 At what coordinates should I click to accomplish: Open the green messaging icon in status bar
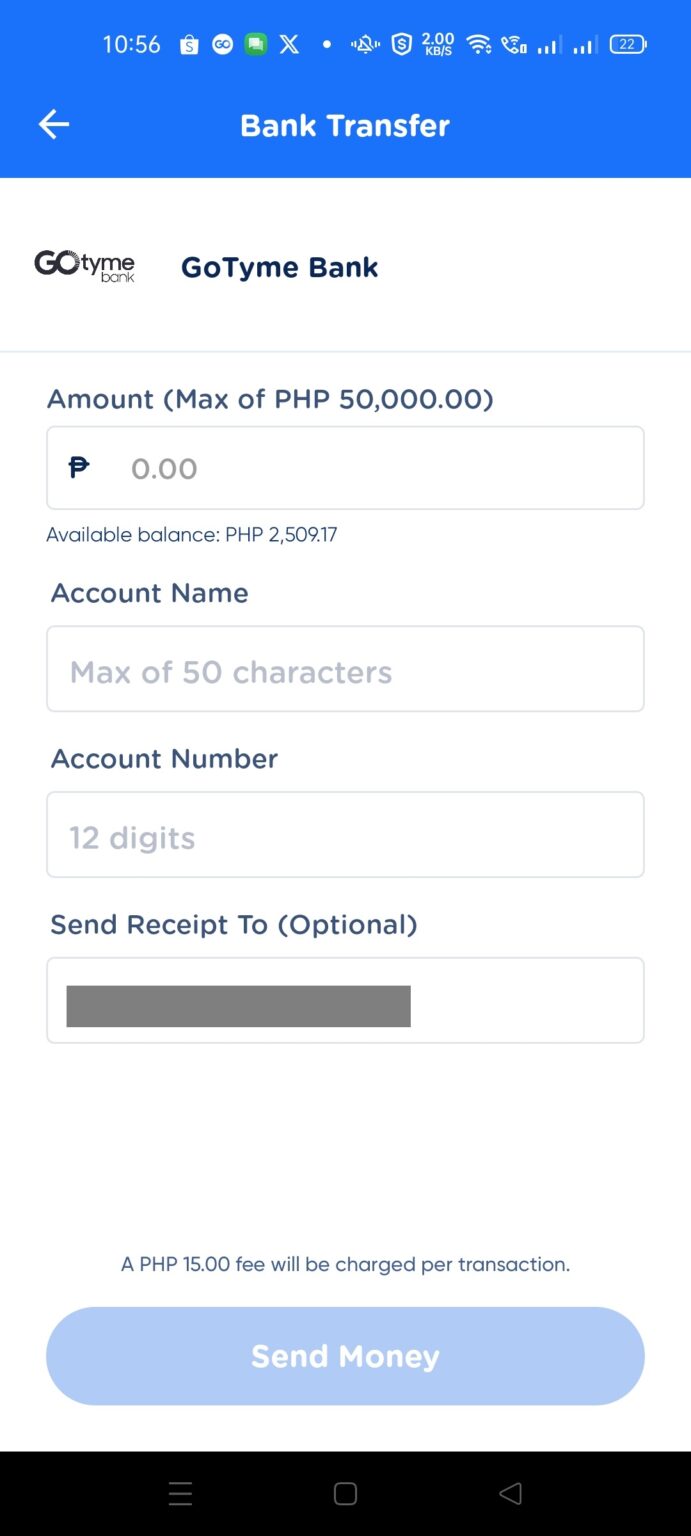coord(255,44)
